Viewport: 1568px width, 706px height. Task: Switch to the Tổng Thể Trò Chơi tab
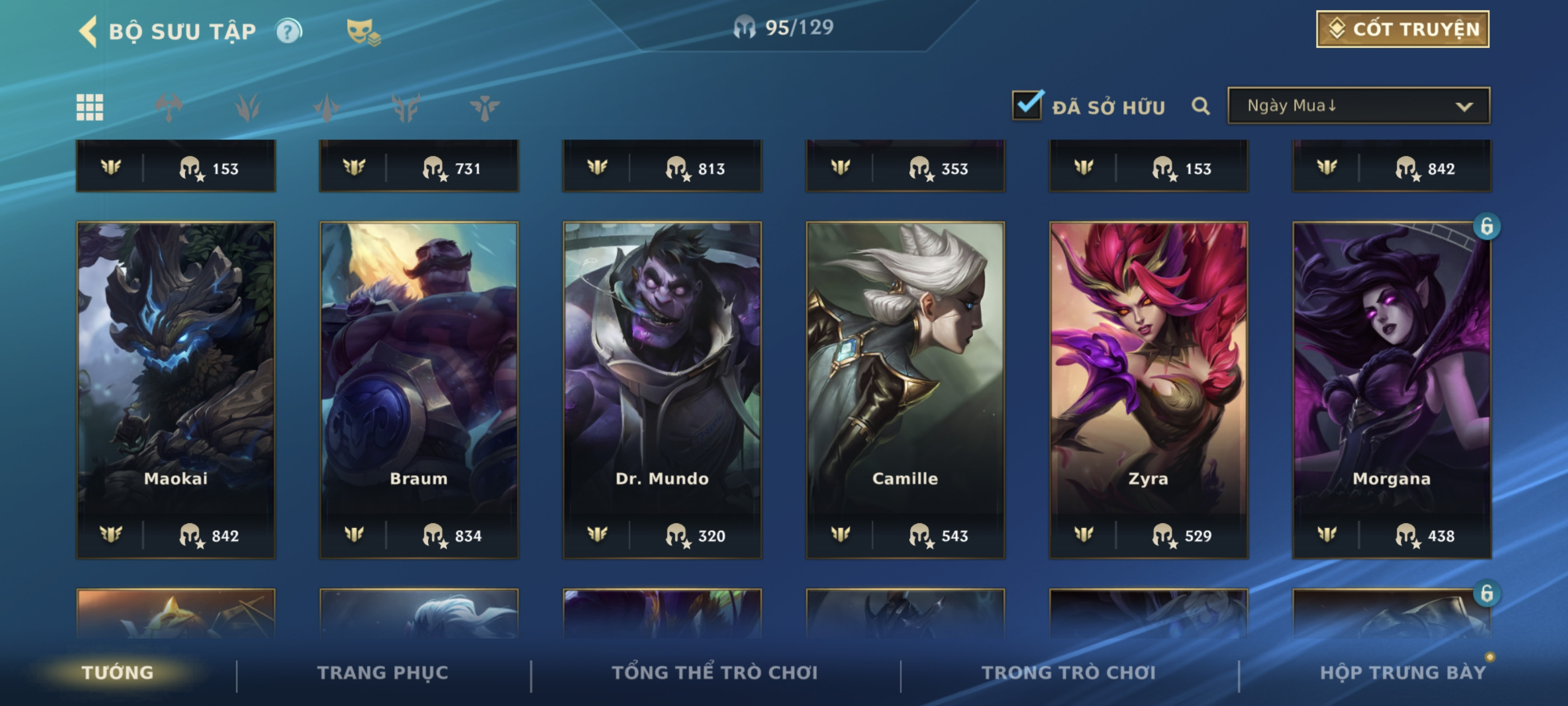[x=715, y=672]
